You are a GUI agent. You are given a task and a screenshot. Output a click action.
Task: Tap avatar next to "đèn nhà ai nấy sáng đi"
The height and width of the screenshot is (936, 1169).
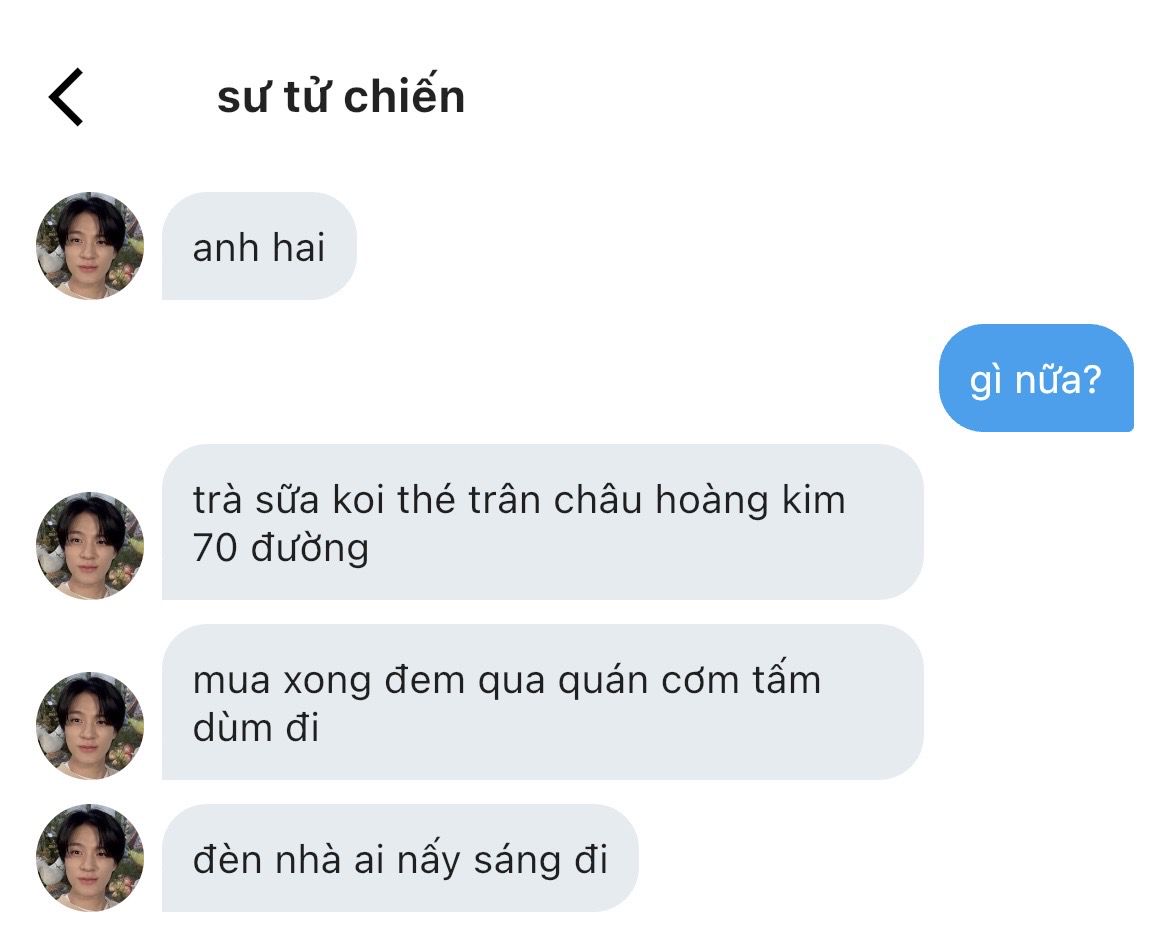89,858
